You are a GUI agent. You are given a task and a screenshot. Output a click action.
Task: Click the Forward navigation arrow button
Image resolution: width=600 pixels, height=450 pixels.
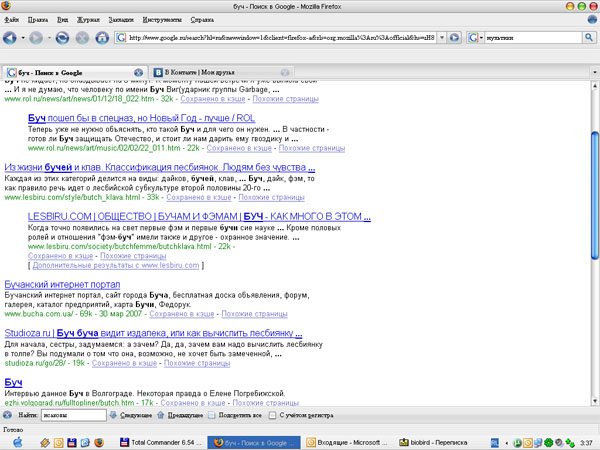[38, 38]
